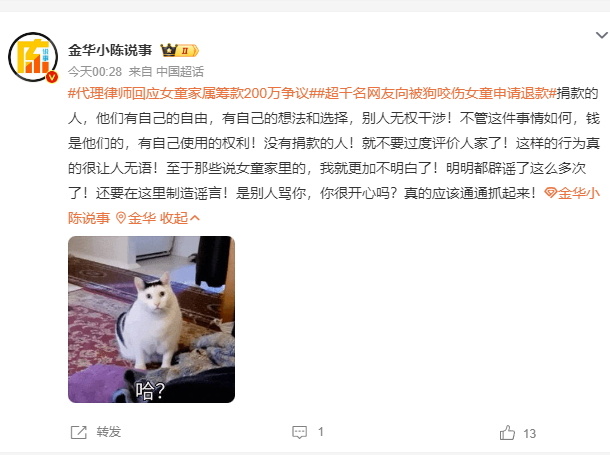Click the 今天00:28 post timestamp

tap(95, 72)
